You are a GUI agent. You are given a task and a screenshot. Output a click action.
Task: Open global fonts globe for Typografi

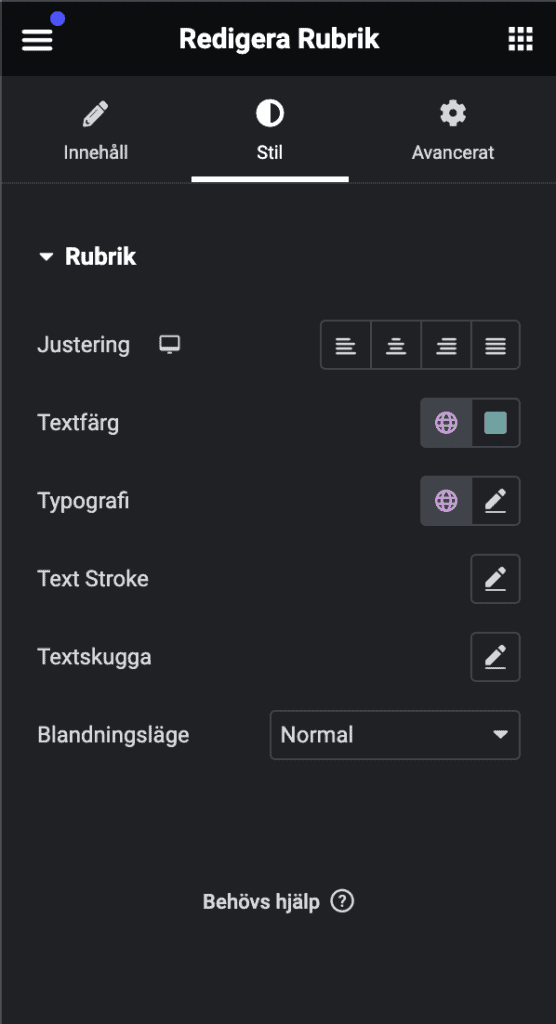point(446,501)
